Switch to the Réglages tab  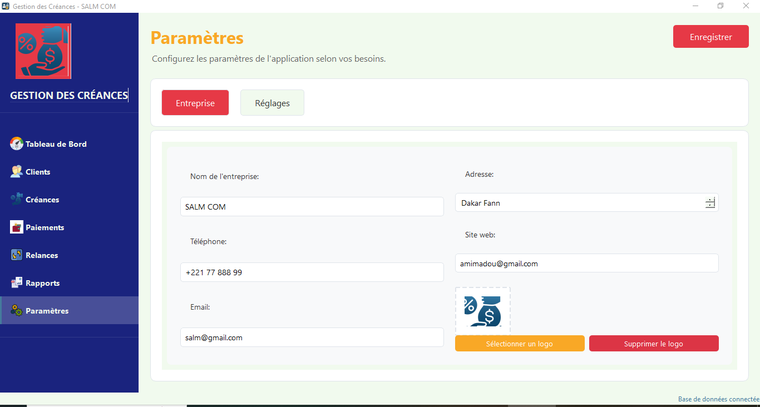click(272, 103)
